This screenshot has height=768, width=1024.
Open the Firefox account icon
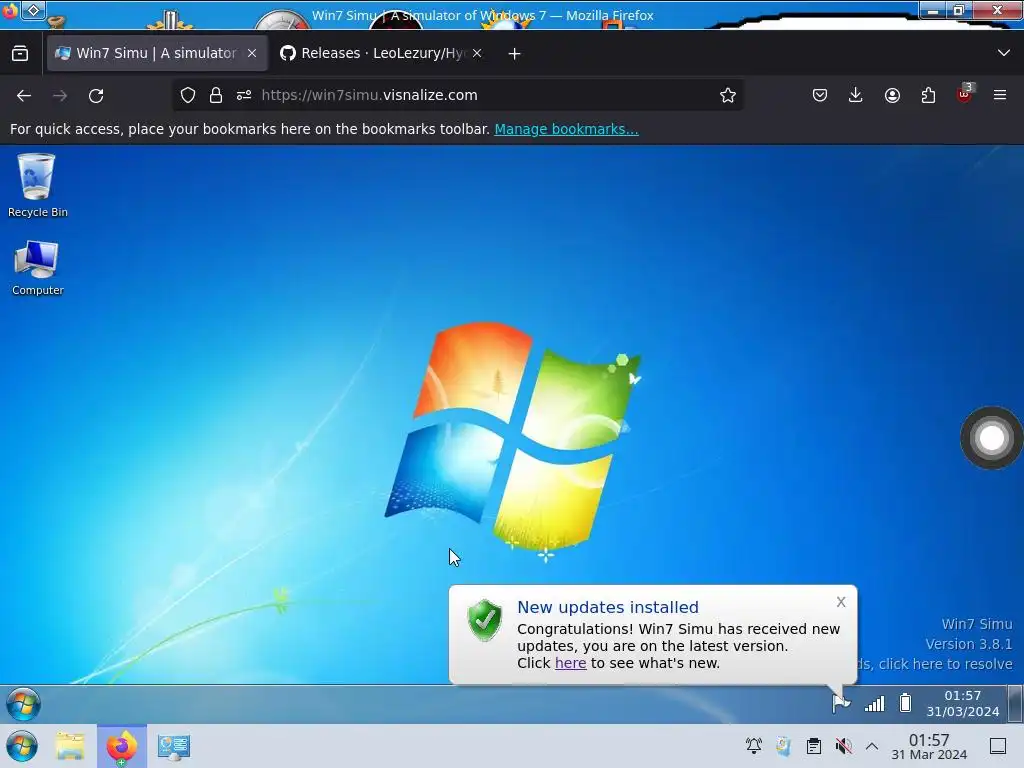892,95
